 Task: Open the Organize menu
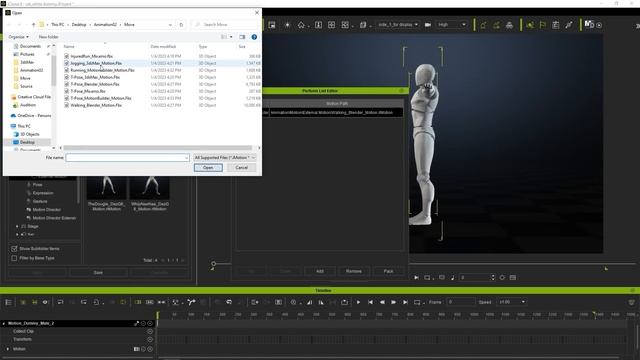point(18,37)
